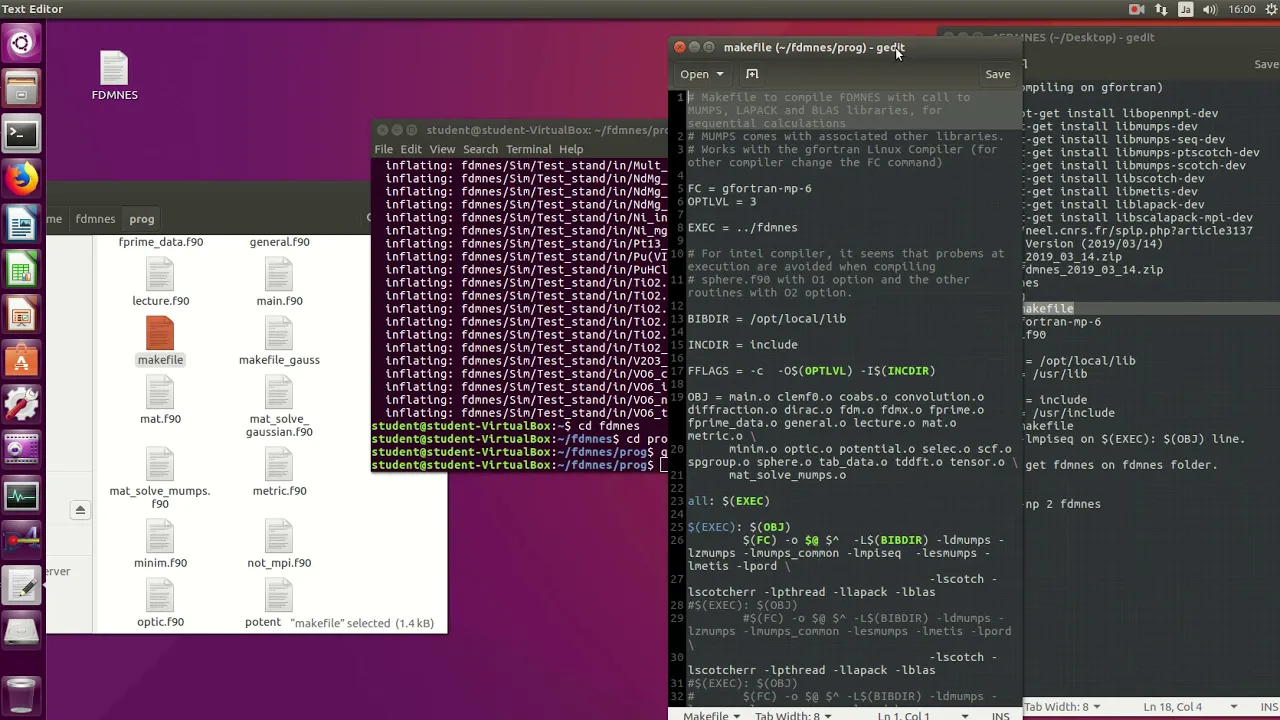Open the 16:00 clock in top bar
The height and width of the screenshot is (720, 1280).
[1241, 9]
